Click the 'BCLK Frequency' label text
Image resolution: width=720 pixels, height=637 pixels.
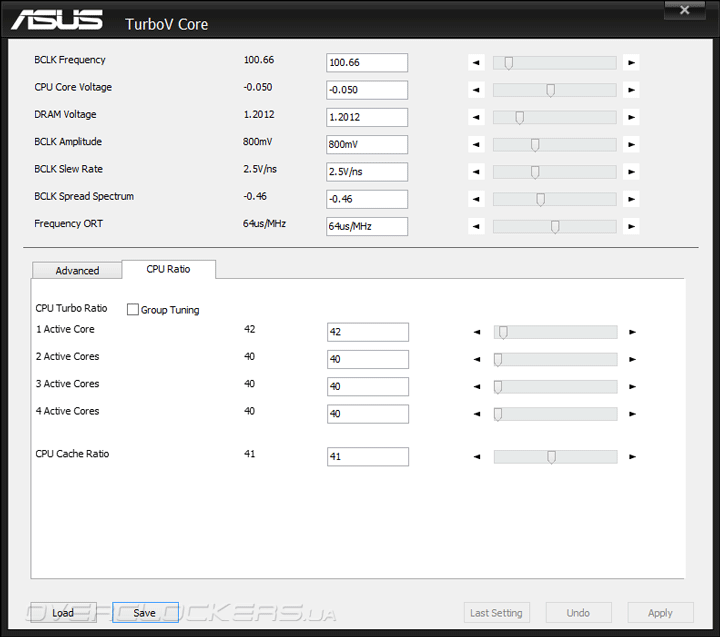point(70,60)
